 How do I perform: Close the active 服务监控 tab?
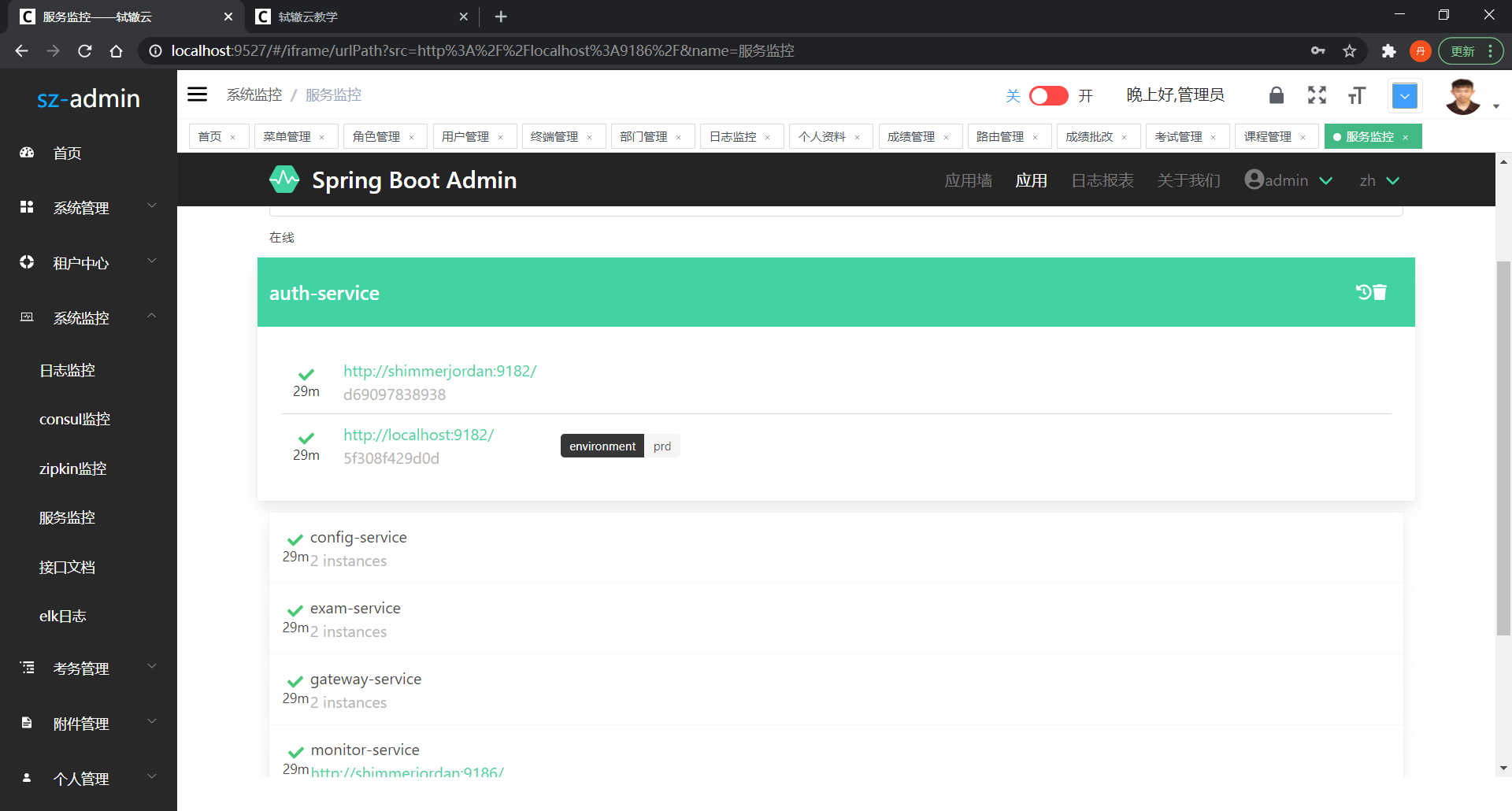(x=1406, y=137)
